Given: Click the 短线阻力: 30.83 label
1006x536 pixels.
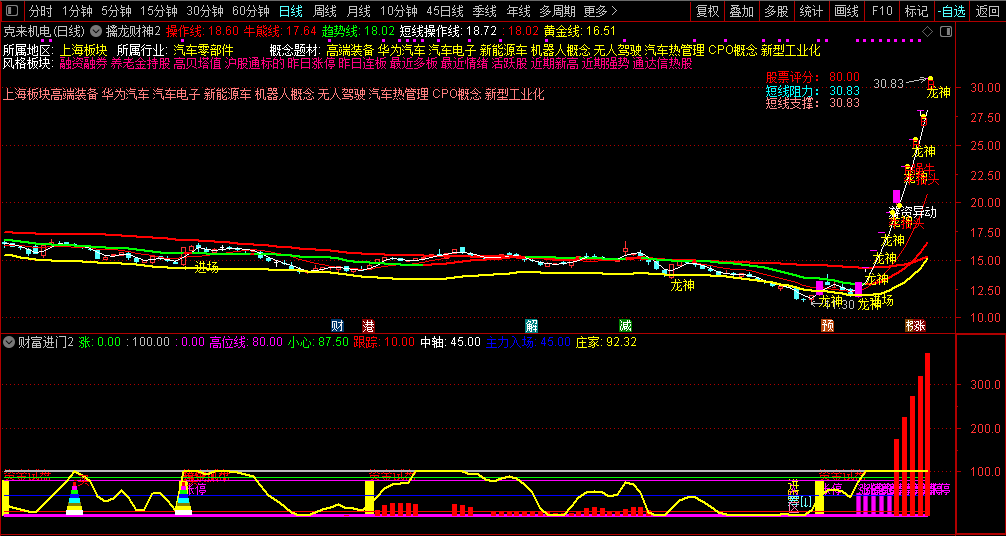Looking at the screenshot, I should [x=812, y=90].
